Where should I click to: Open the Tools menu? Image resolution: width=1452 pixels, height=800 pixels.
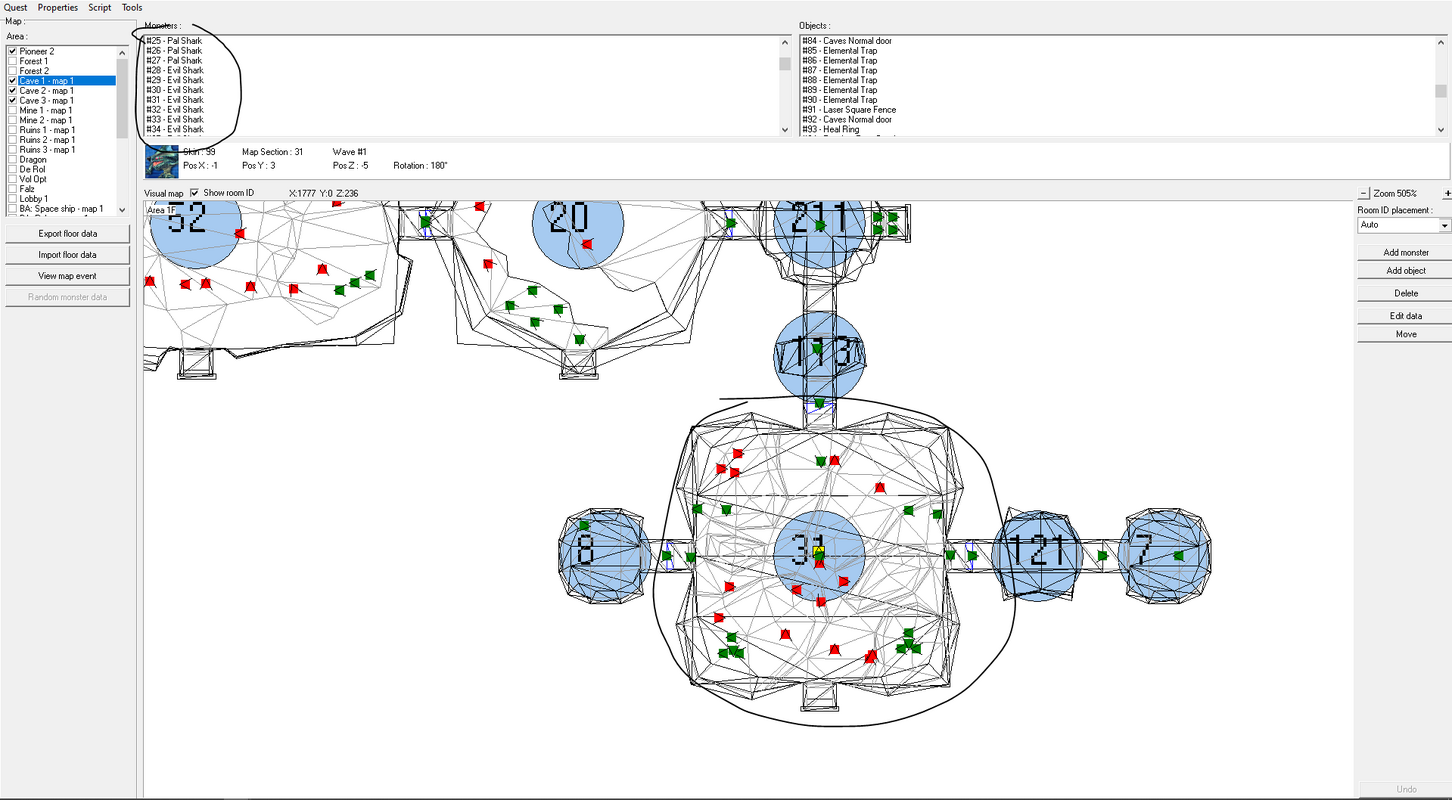coord(132,7)
